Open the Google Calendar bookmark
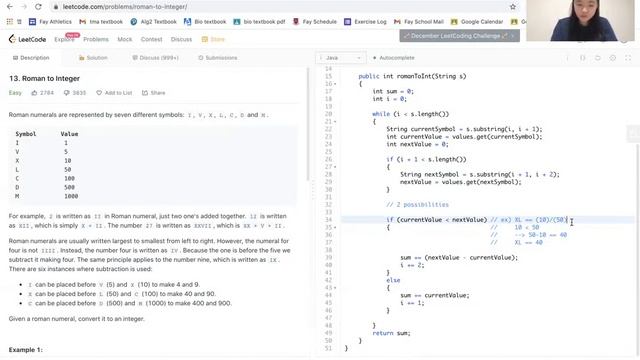The height and width of the screenshot is (360, 640). [x=477, y=22]
